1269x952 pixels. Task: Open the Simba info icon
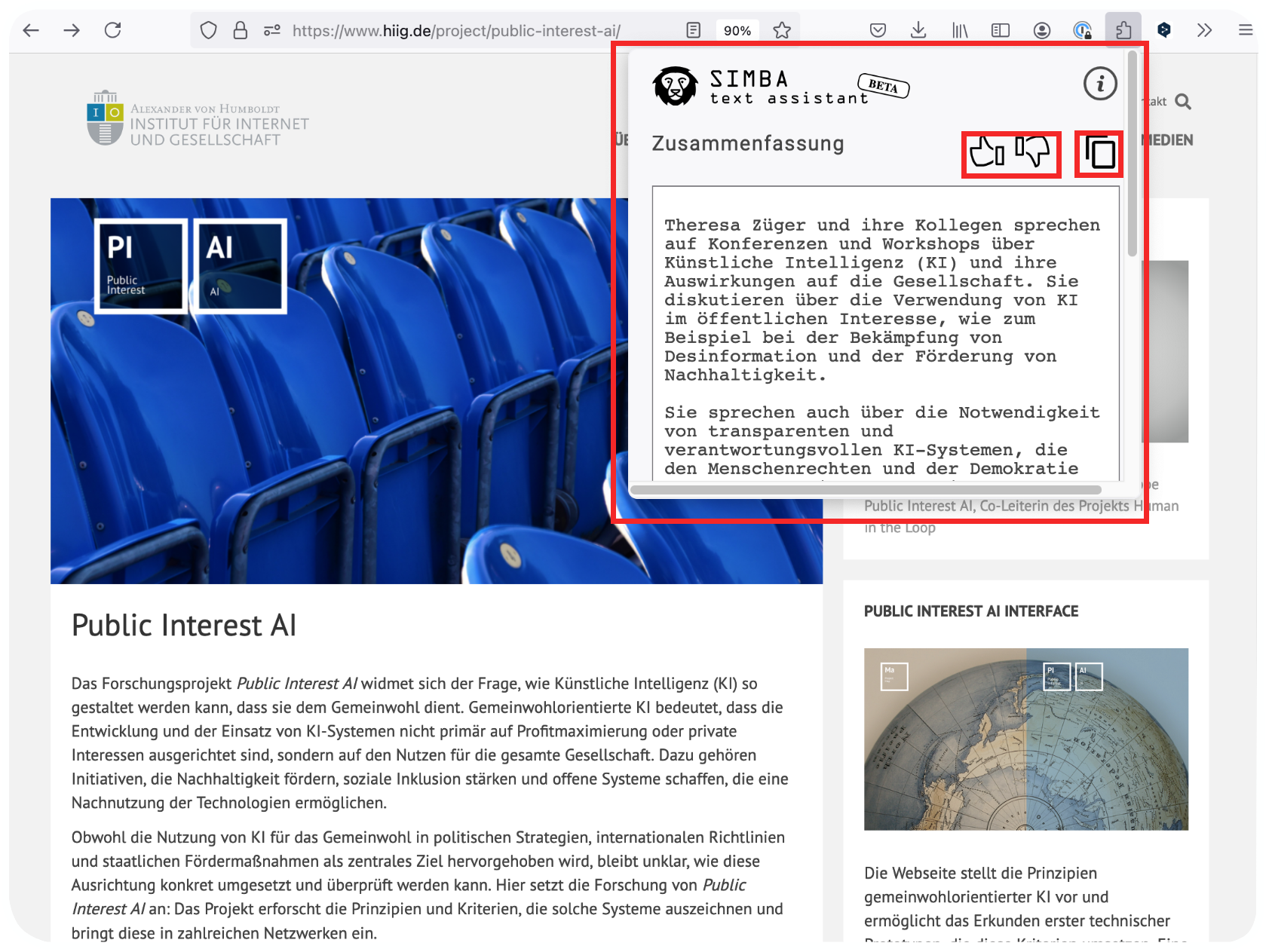1100,84
